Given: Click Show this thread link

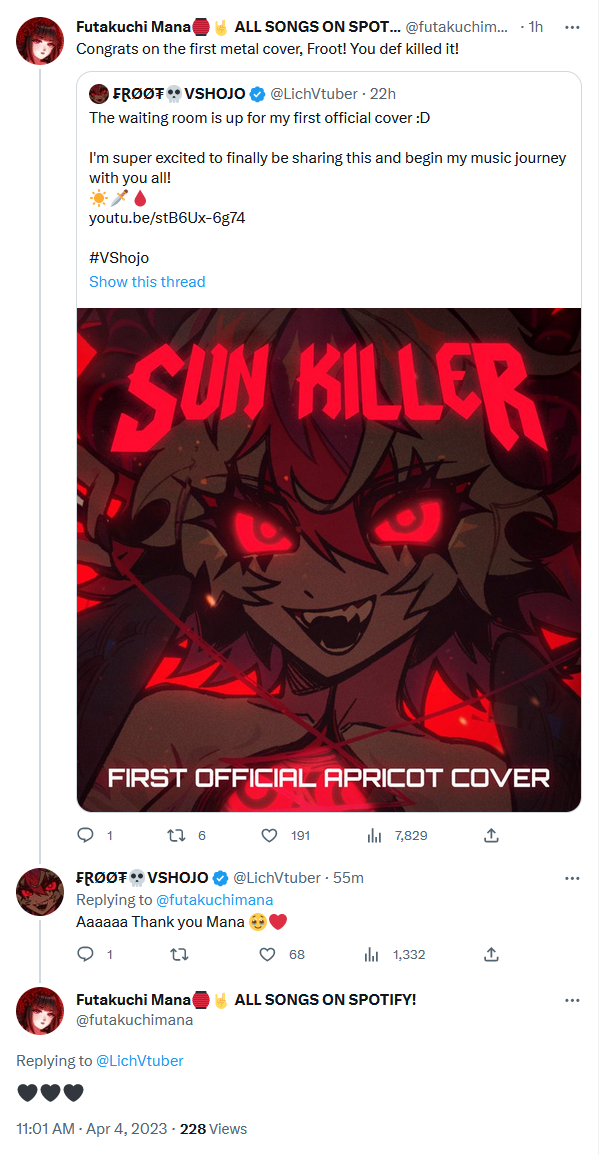Looking at the screenshot, I should click(x=147, y=281).
